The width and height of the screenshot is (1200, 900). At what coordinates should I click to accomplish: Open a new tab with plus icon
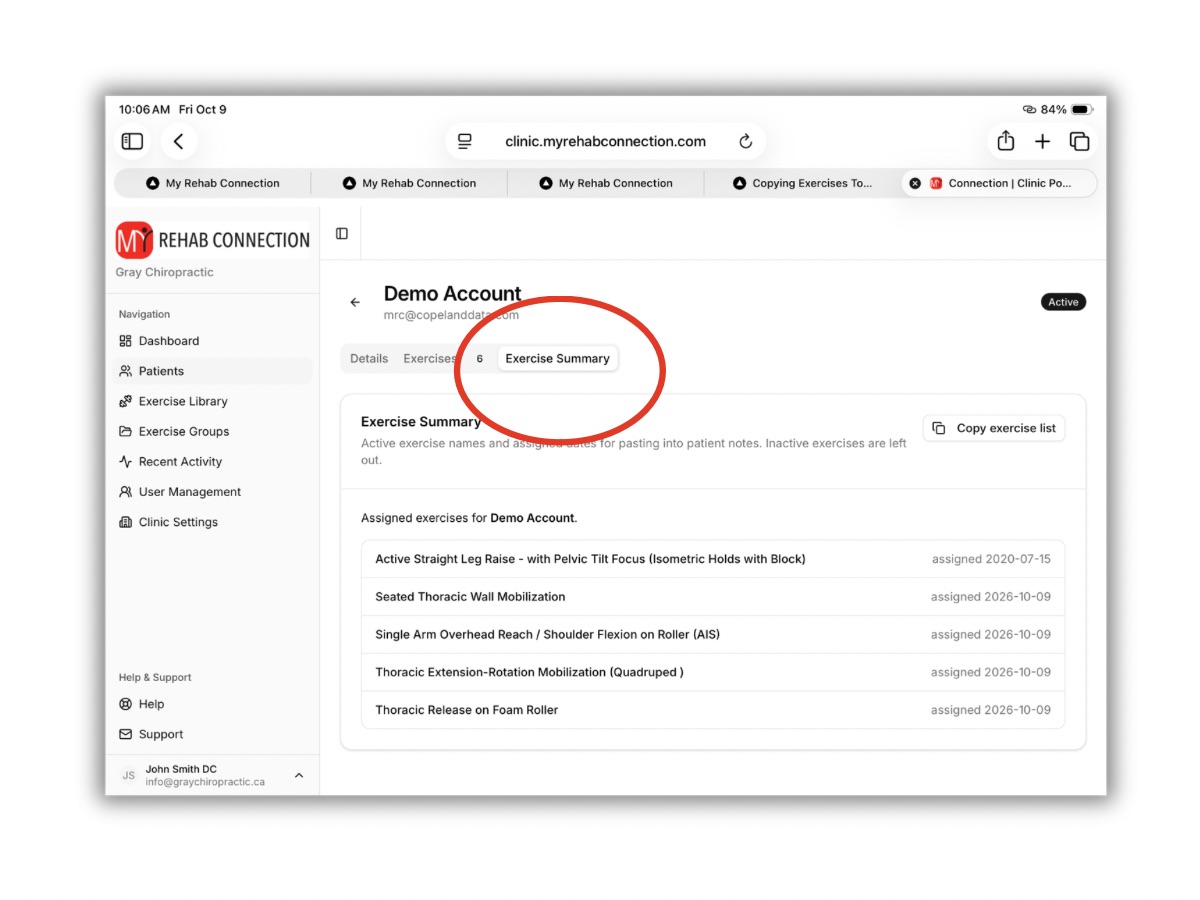(x=1042, y=142)
